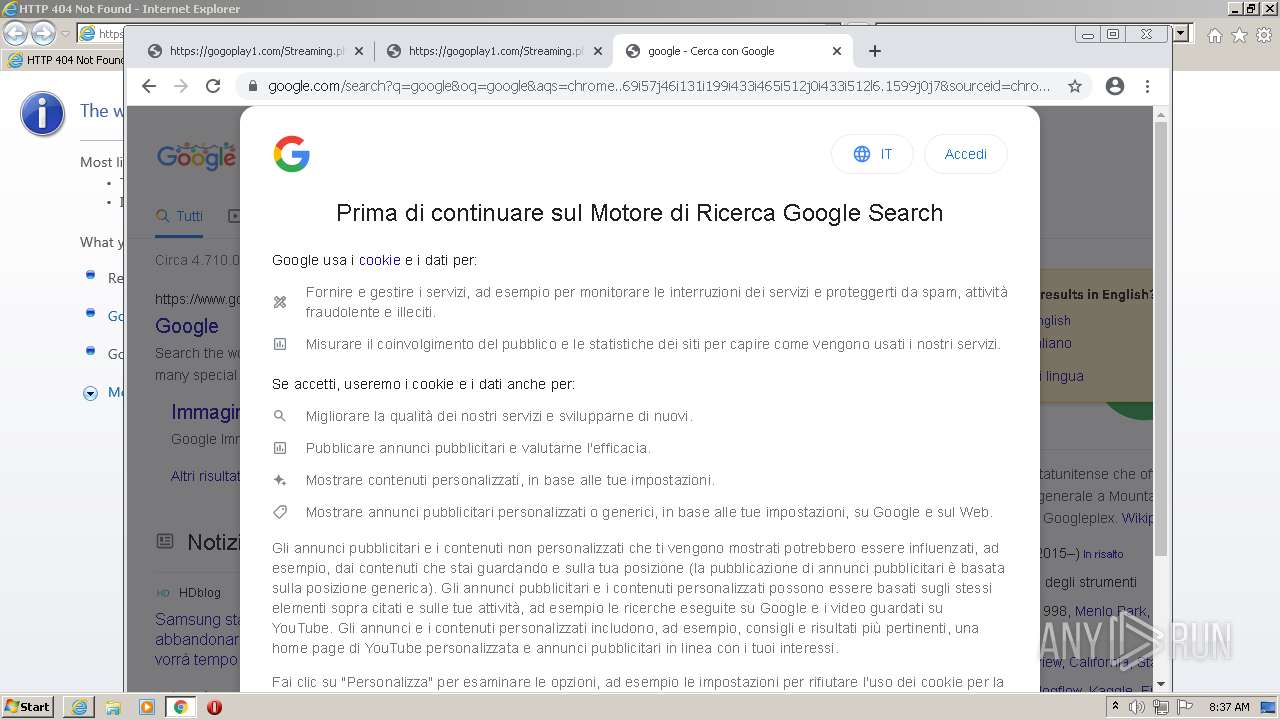Screen dimensions: 1280x720
Task: Show hidden system tray icons
Action: coord(1116,706)
